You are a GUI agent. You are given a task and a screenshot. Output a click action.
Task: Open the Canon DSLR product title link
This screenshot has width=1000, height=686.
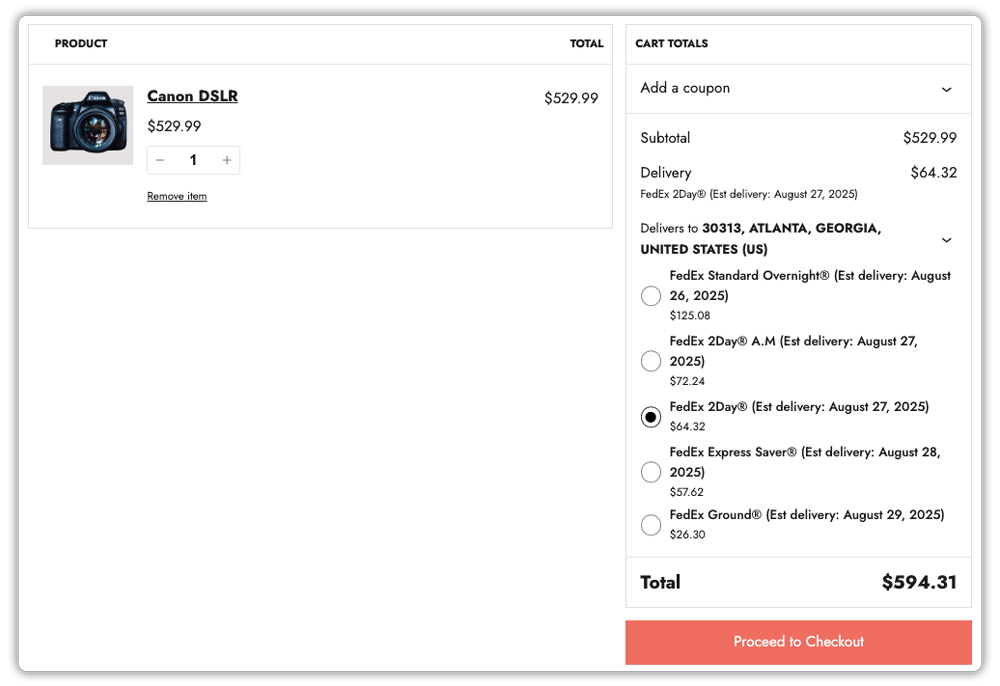click(192, 96)
